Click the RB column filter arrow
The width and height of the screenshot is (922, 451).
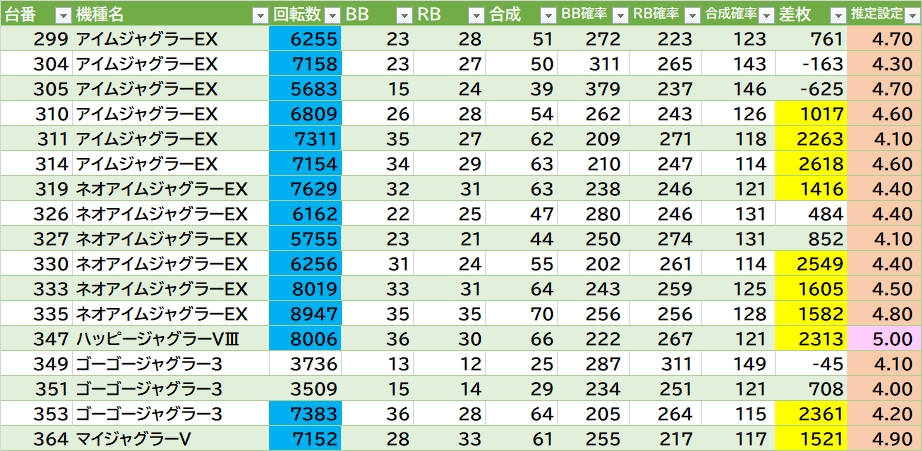tap(475, 15)
